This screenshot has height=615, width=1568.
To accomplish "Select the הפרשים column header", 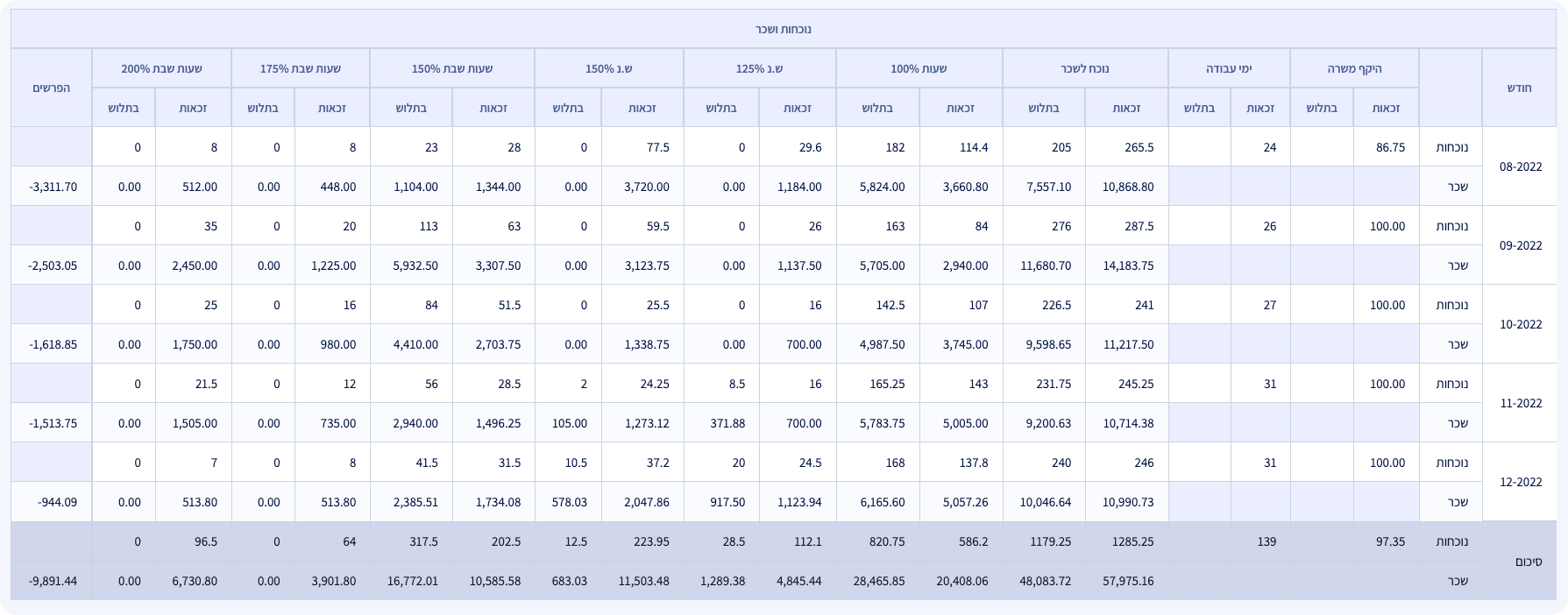I will coord(51,88).
